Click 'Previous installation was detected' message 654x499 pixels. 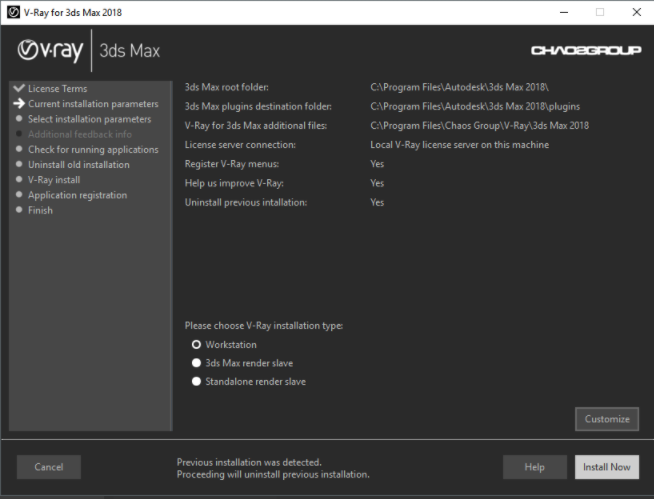pos(249,462)
